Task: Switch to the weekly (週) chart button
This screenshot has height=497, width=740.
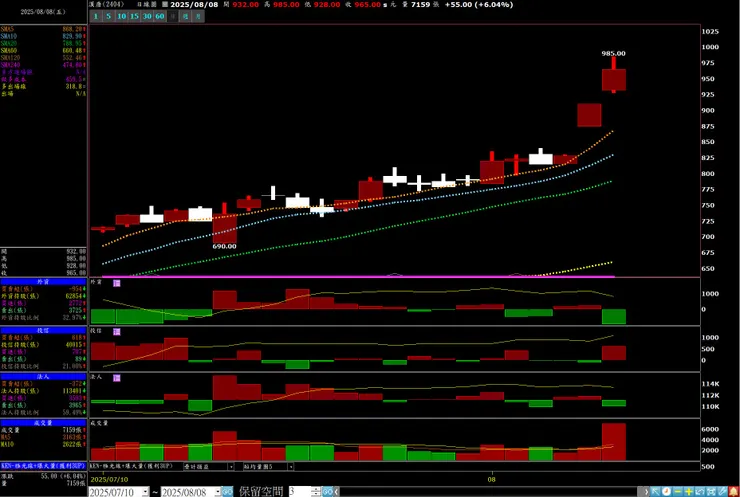Action: pos(185,17)
